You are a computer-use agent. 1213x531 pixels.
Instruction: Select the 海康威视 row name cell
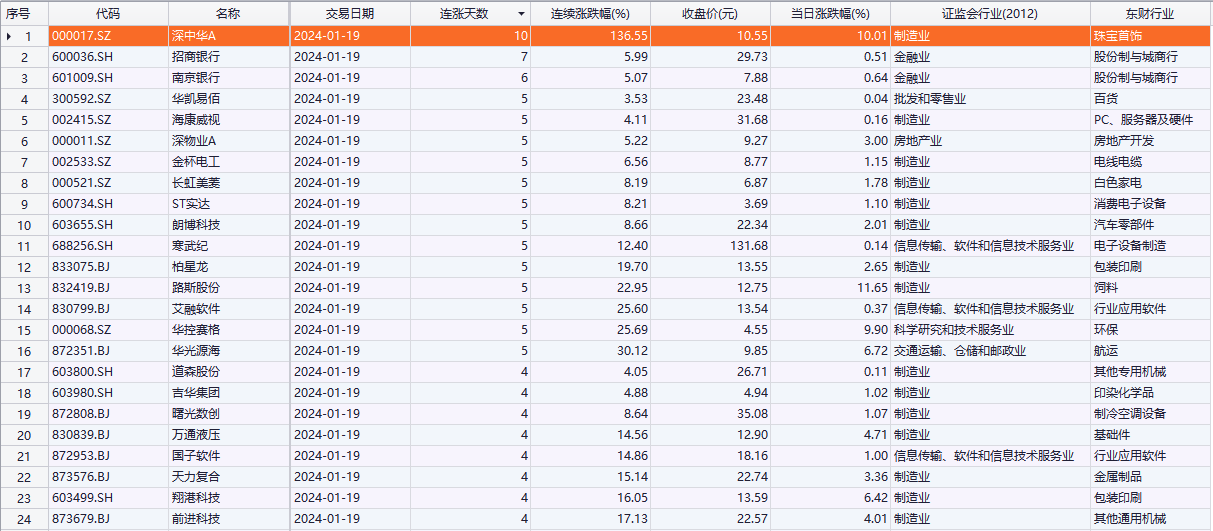tap(228, 120)
